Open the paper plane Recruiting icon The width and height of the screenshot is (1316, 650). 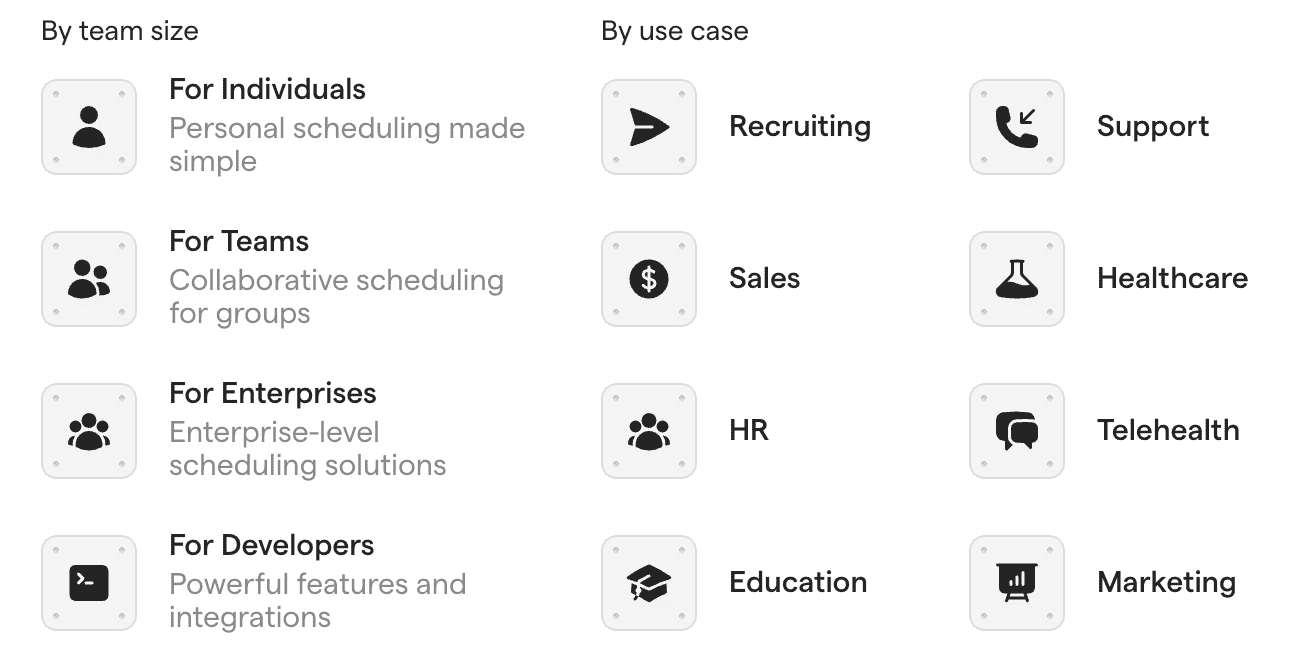coord(648,127)
